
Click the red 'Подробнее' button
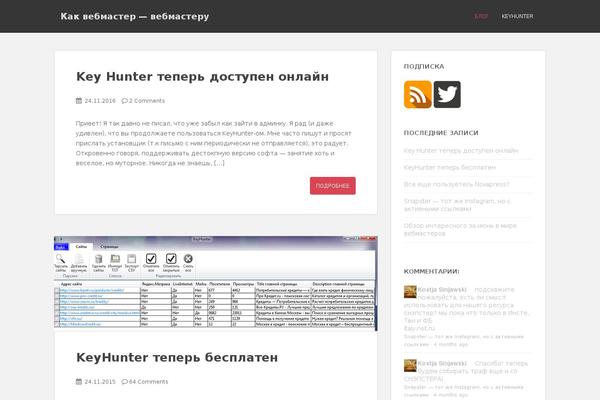tap(333, 186)
